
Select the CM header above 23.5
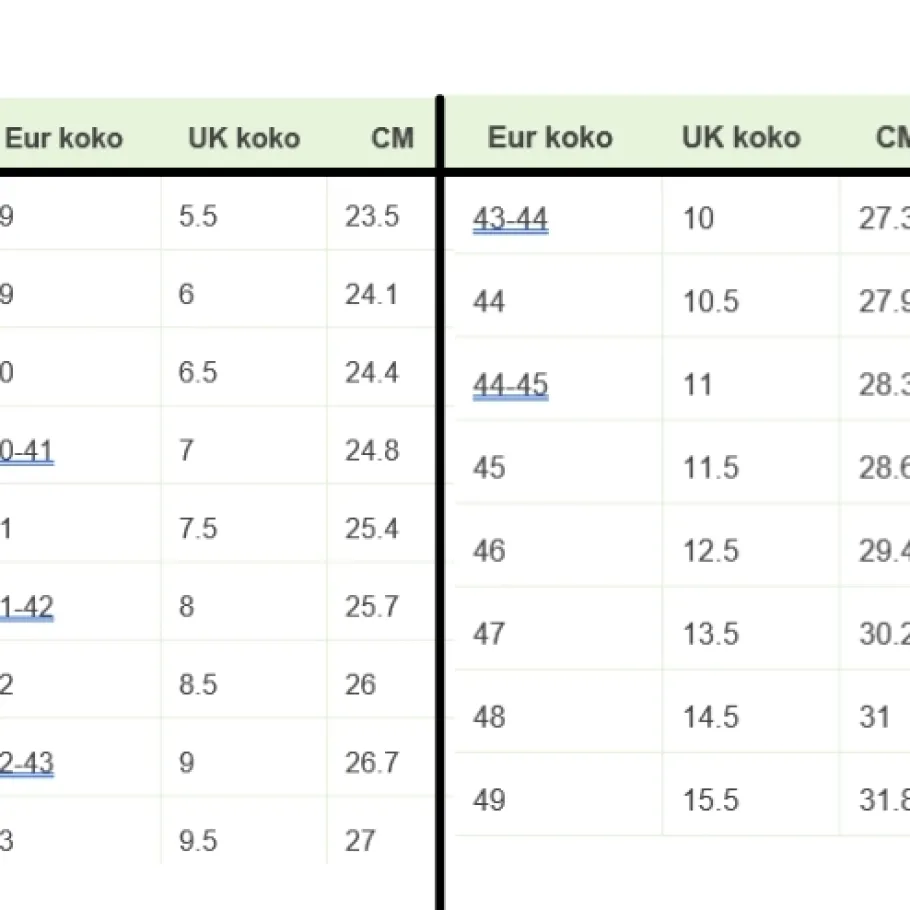[x=392, y=137]
